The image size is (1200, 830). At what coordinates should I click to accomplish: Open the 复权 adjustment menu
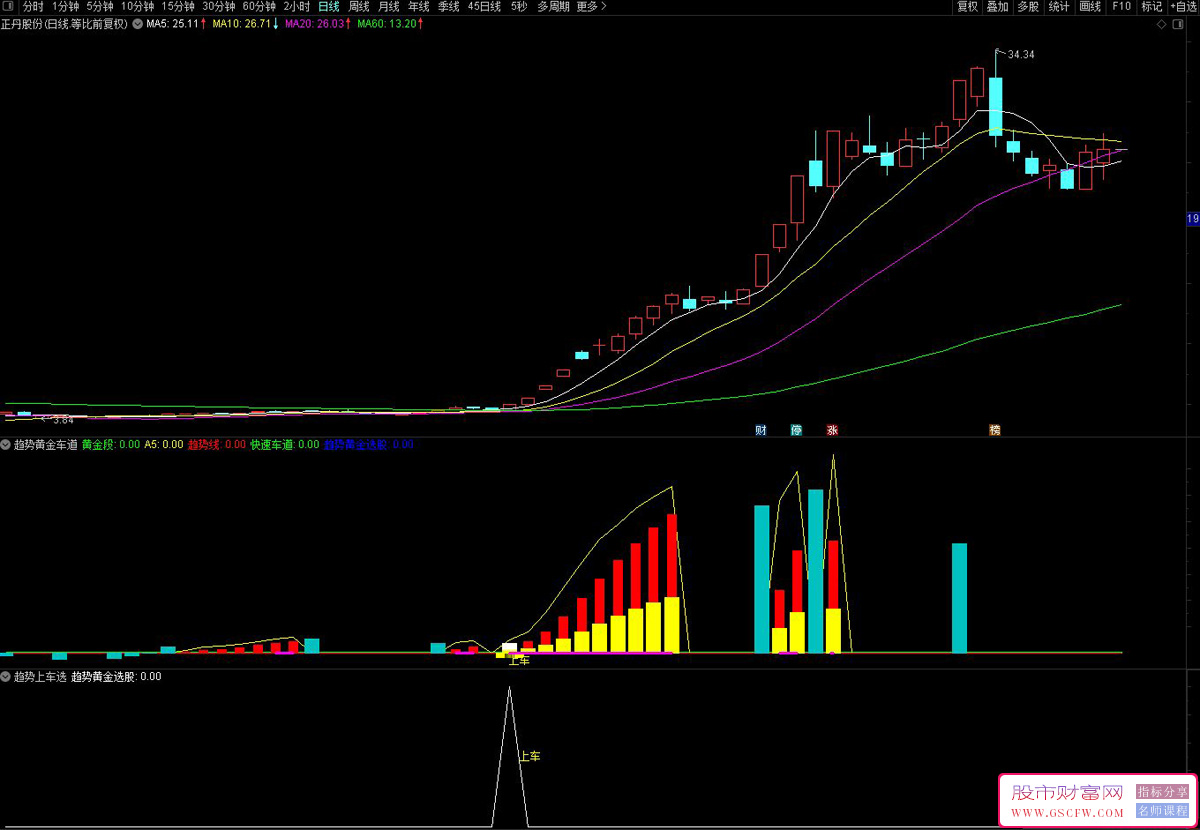point(967,6)
